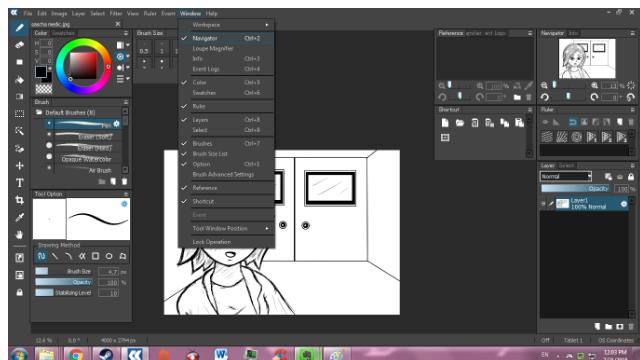
Task: Uncheck the Color panel entry
Action: pyautogui.click(x=227, y=82)
